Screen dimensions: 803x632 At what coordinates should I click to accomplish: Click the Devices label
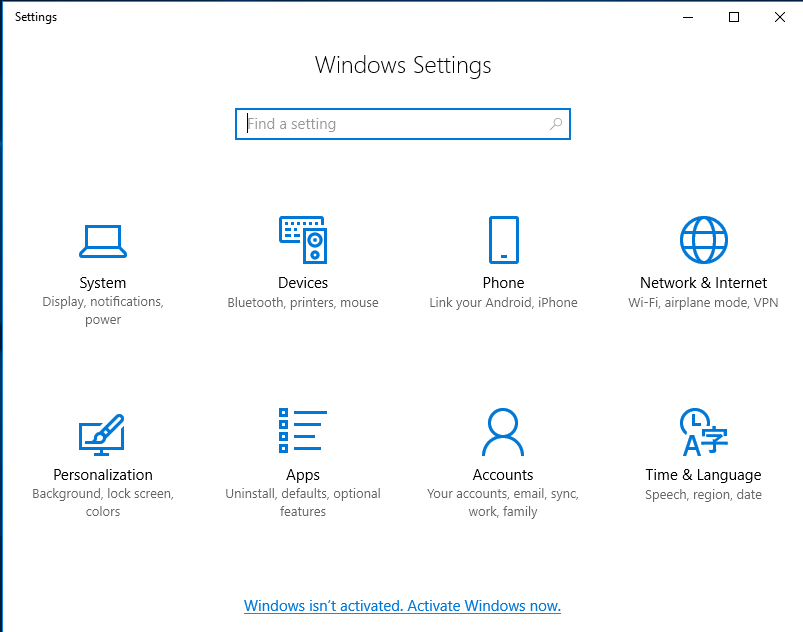pyautogui.click(x=303, y=283)
